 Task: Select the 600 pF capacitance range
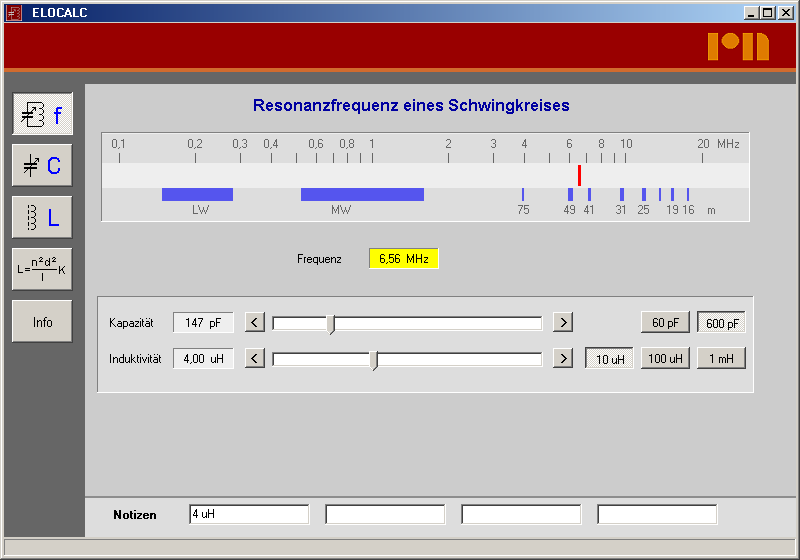[721, 322]
